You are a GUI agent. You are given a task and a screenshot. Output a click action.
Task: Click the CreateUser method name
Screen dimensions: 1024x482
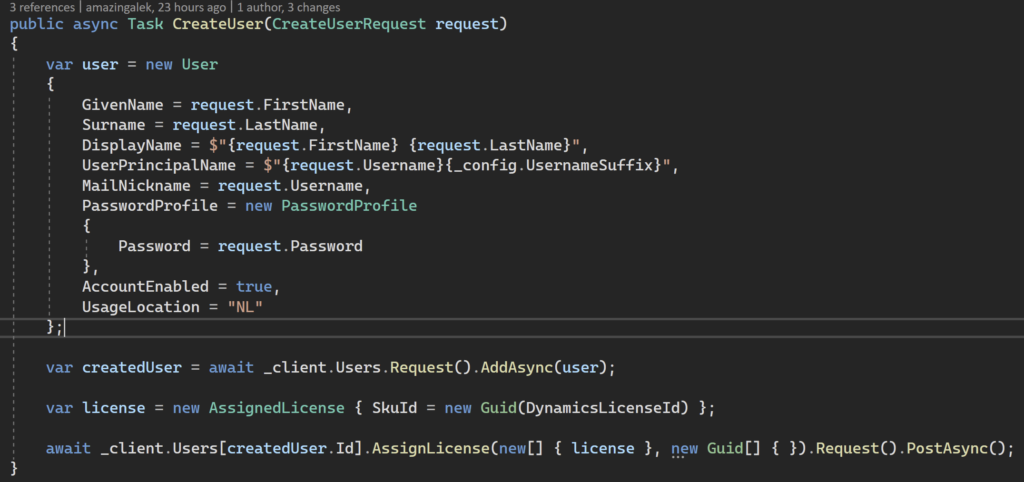pos(217,25)
